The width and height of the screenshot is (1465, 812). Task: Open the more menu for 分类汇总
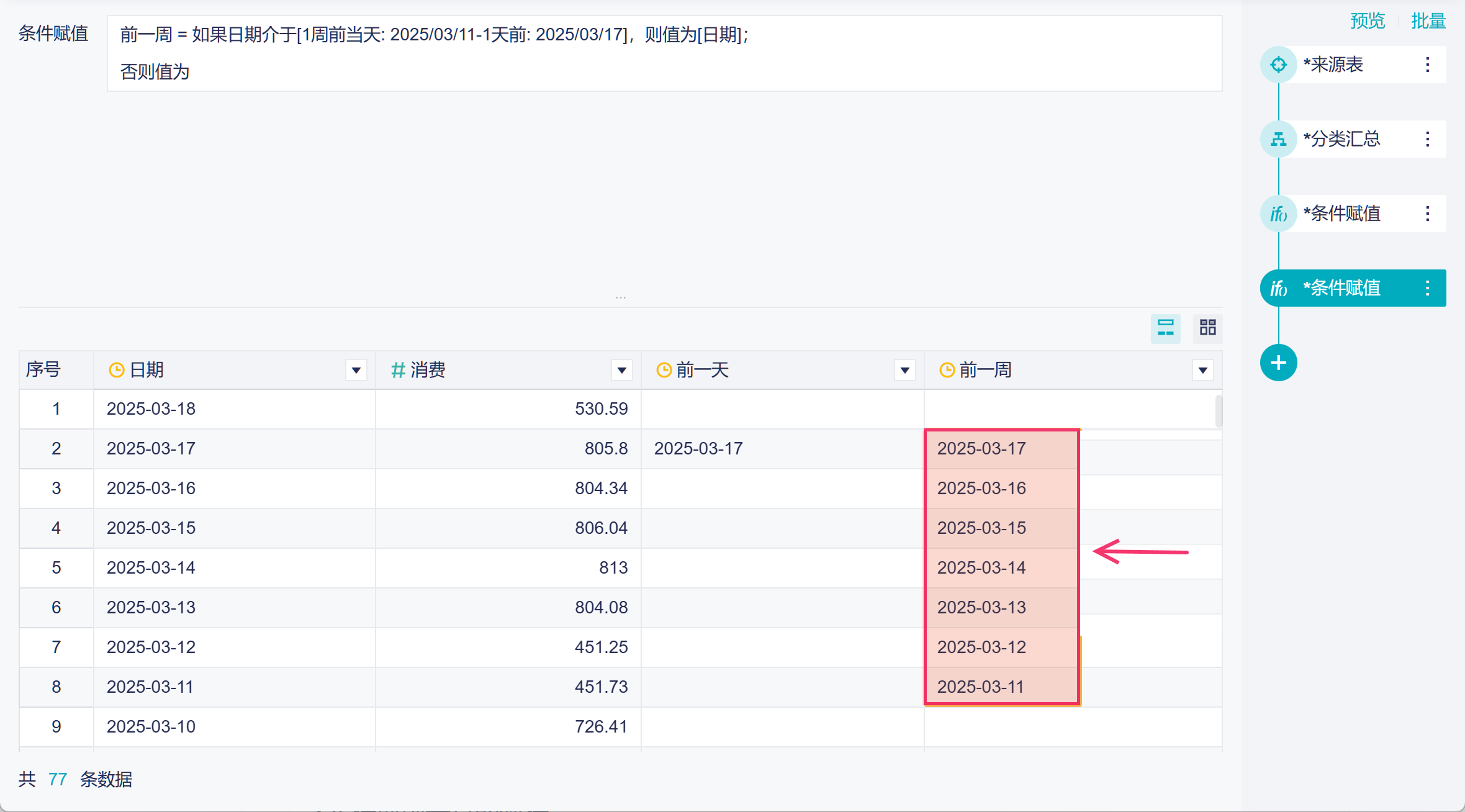tap(1428, 139)
